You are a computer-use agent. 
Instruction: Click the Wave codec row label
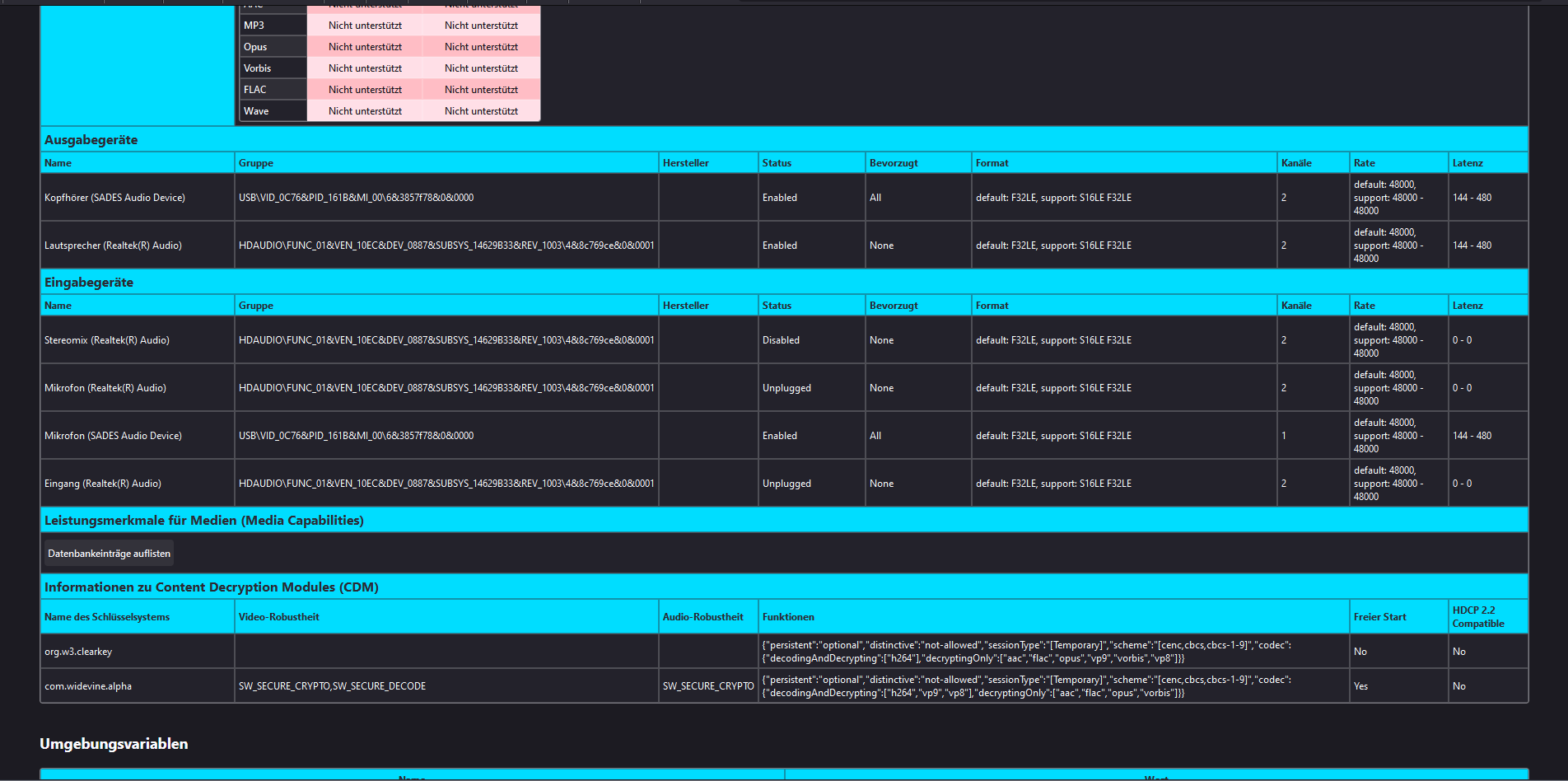point(256,111)
